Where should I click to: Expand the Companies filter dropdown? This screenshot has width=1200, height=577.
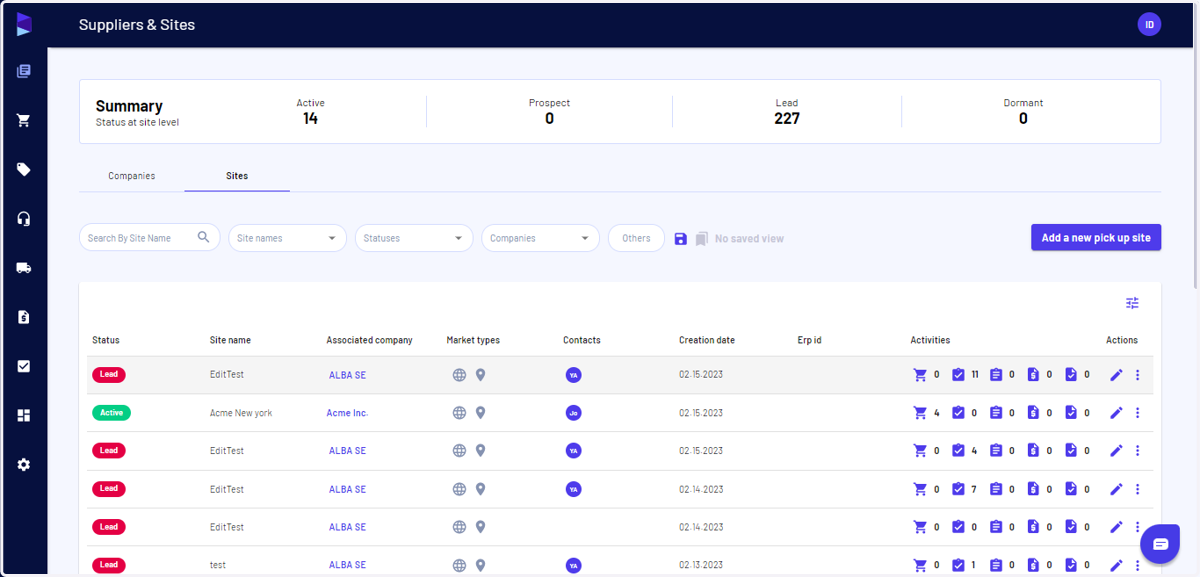(x=540, y=238)
